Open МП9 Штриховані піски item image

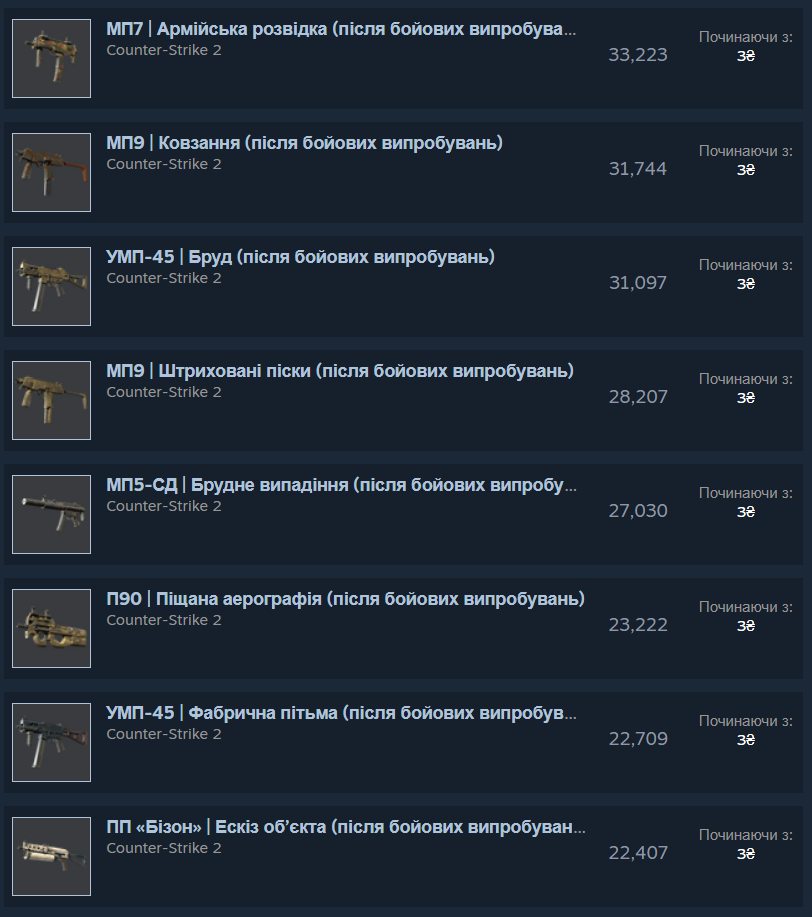(51, 401)
